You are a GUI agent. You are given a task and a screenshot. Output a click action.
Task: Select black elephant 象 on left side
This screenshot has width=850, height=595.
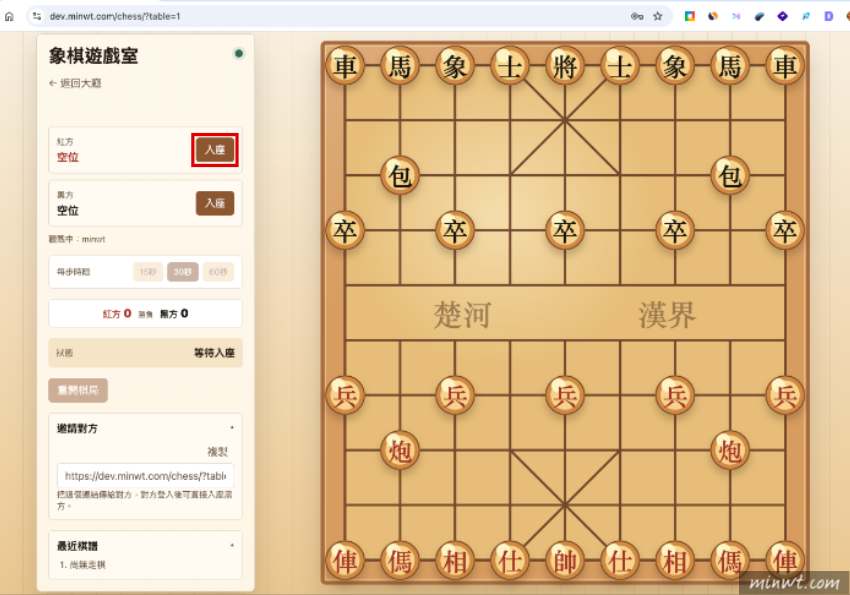click(x=455, y=66)
